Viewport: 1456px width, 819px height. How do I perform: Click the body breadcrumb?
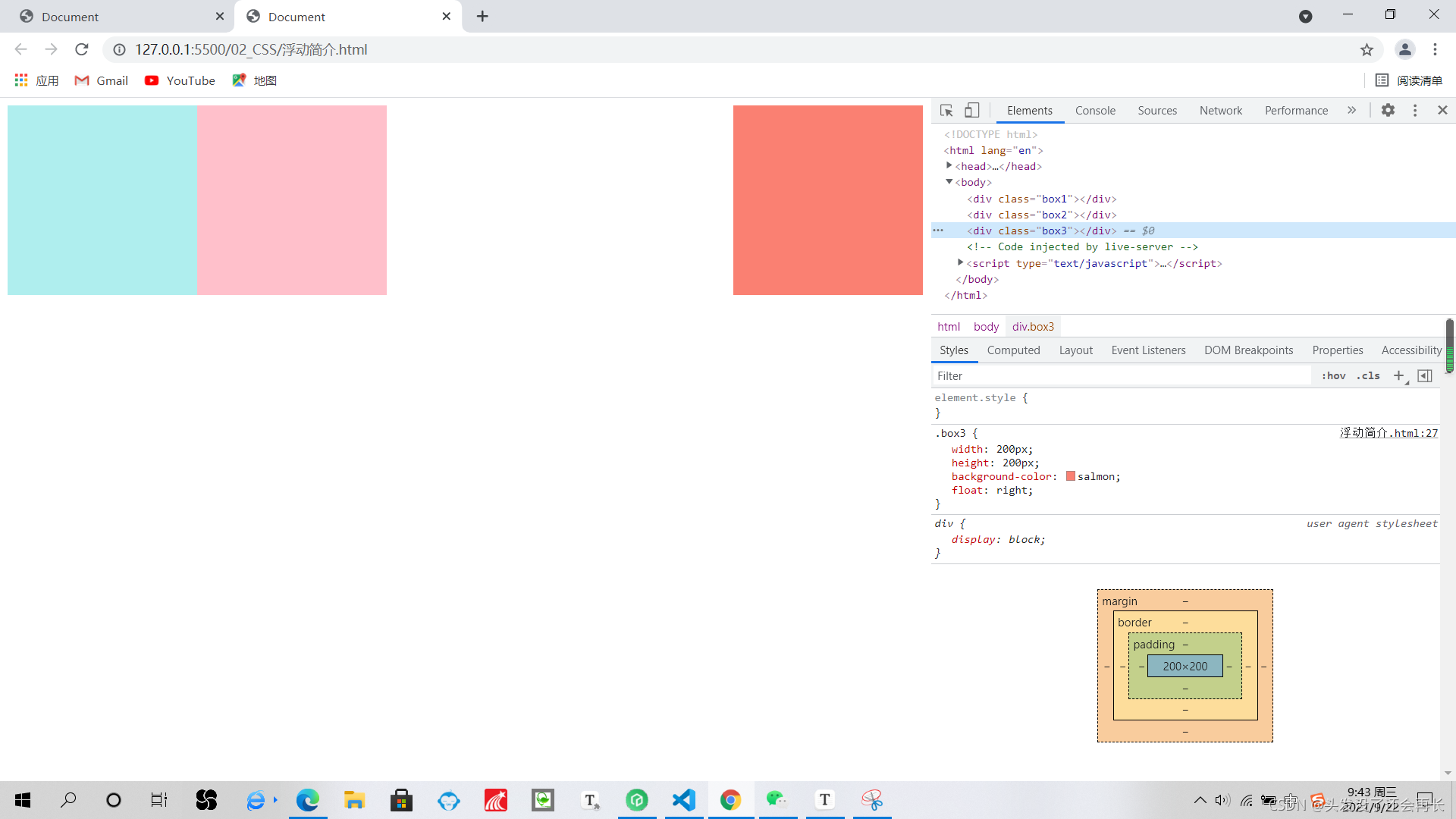[986, 327]
